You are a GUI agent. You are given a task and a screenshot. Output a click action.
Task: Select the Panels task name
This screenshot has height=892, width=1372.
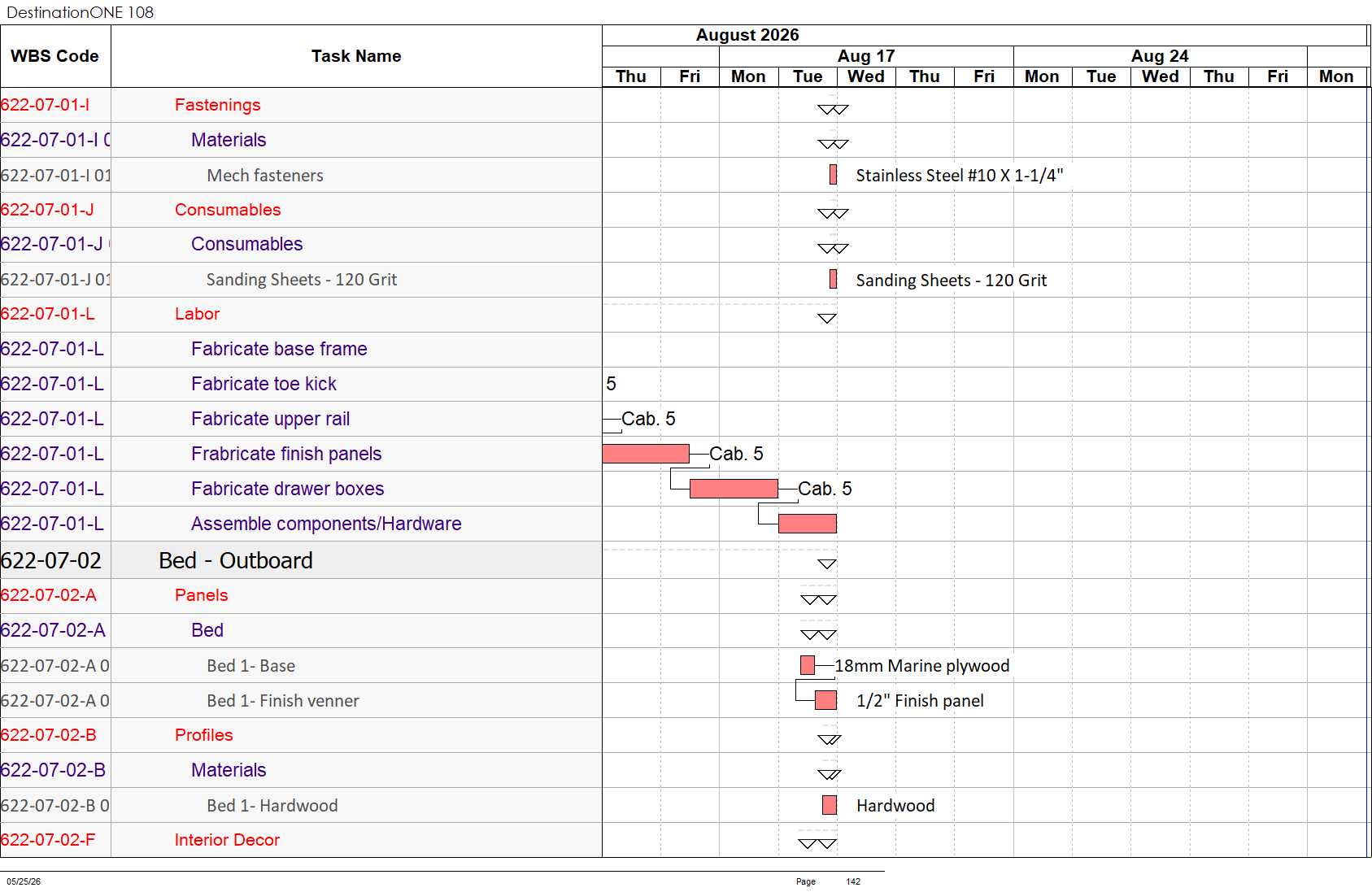(201, 595)
